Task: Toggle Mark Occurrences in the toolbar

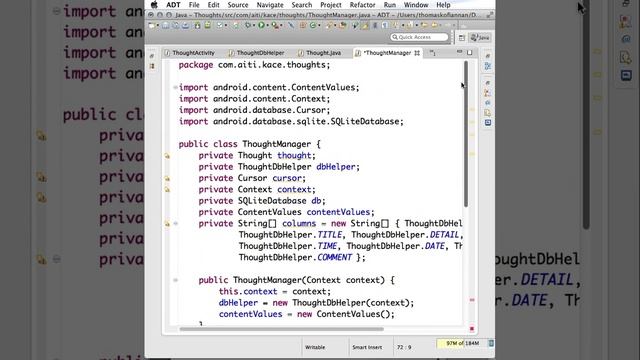Action: pyautogui.click(x=365, y=25)
